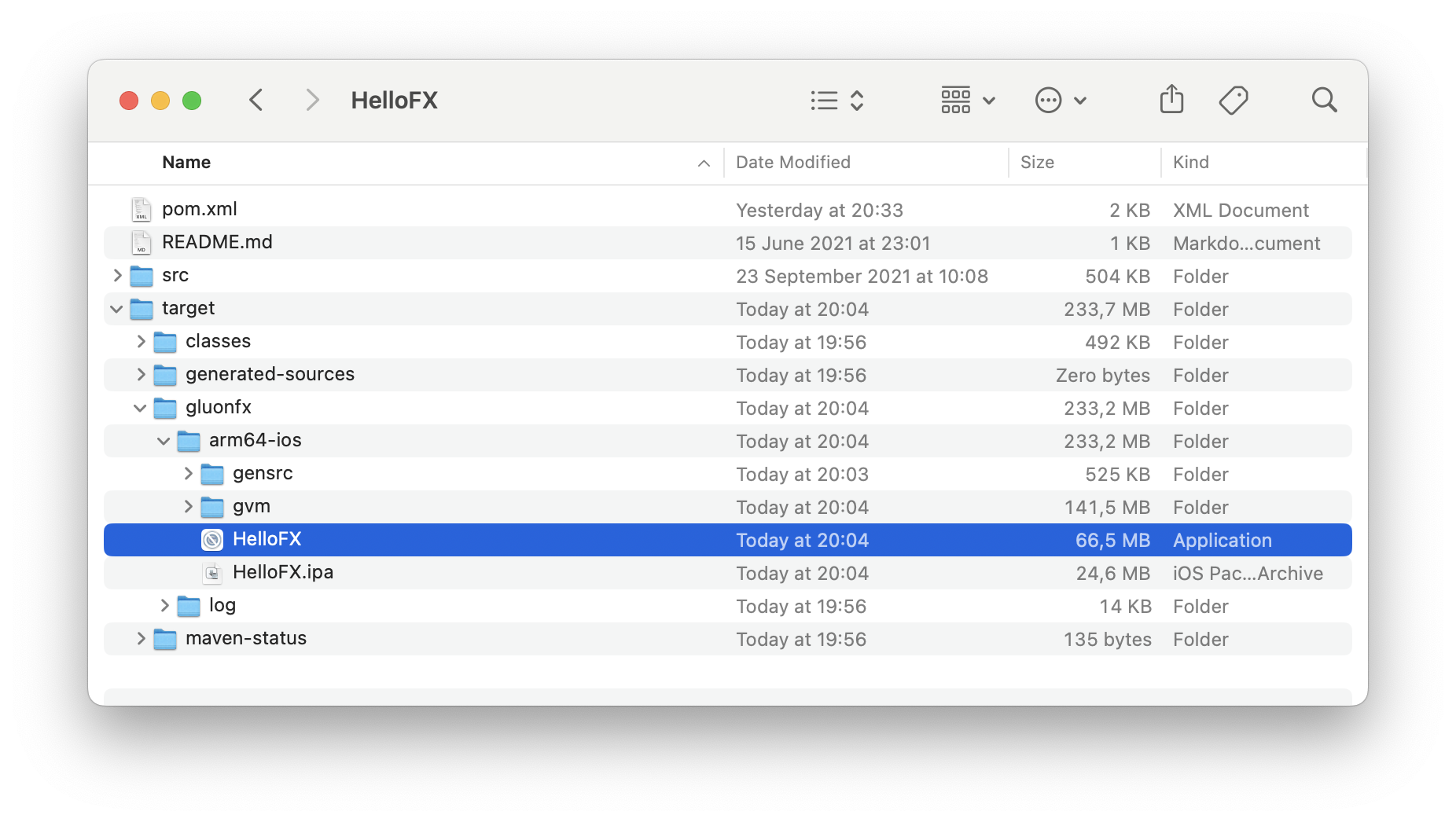Click the gluonfx folder icon
This screenshot has width=1456, height=822.
(165, 408)
